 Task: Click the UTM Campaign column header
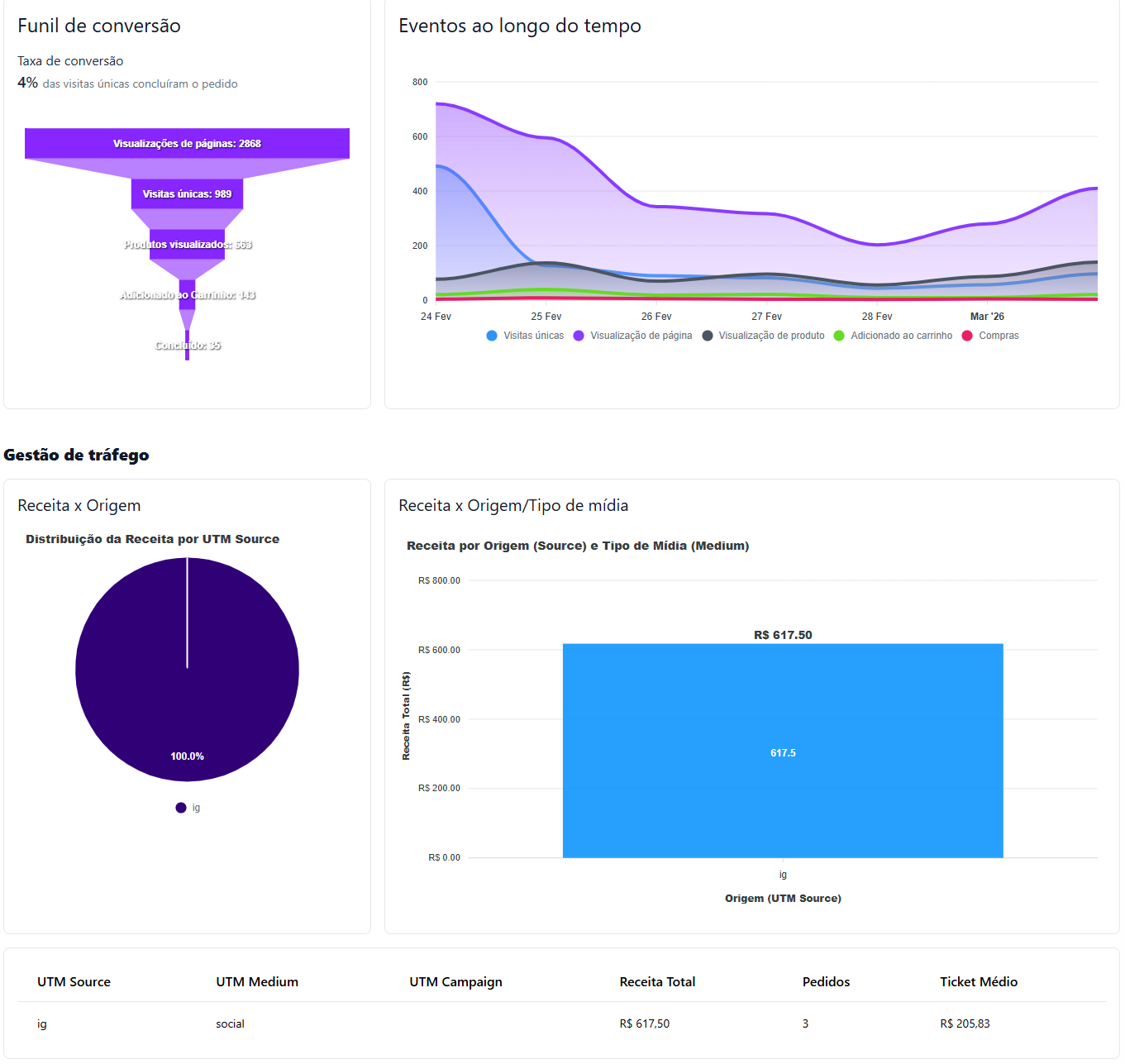pos(455,982)
